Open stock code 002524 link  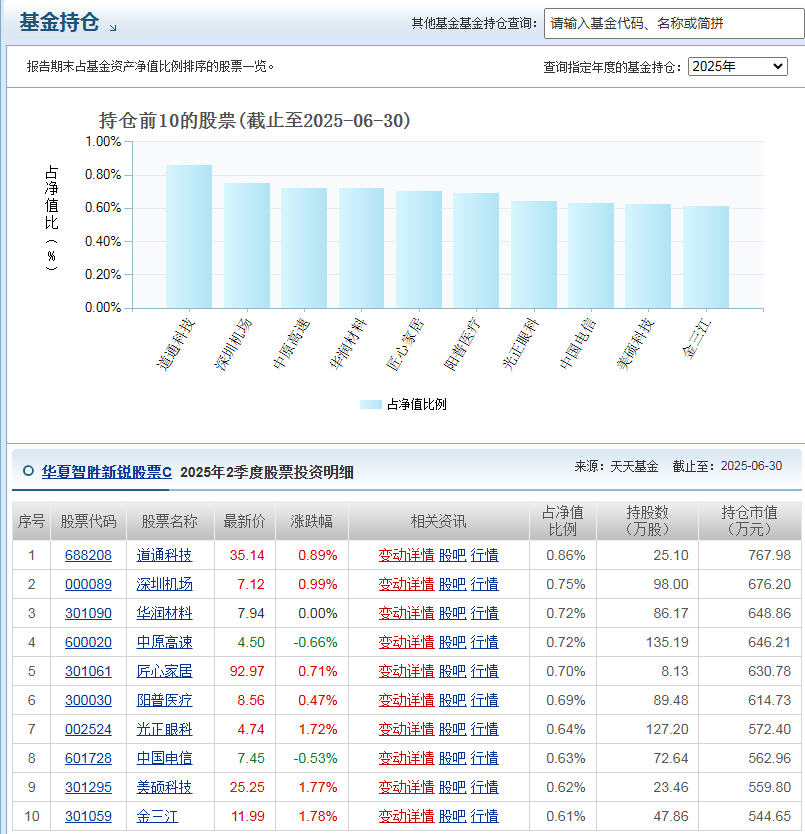(x=88, y=729)
